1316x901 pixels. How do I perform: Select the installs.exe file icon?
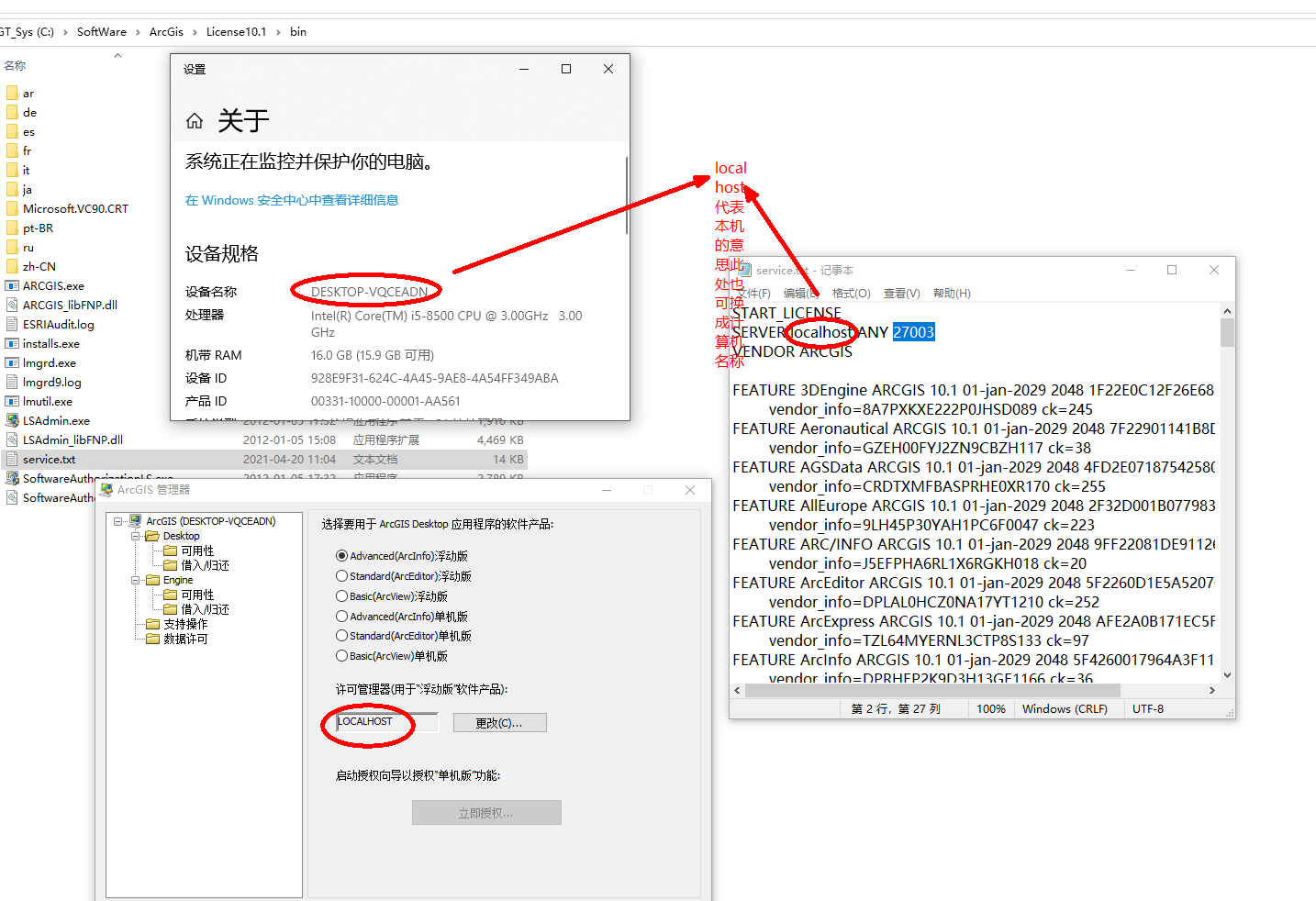tap(52, 343)
